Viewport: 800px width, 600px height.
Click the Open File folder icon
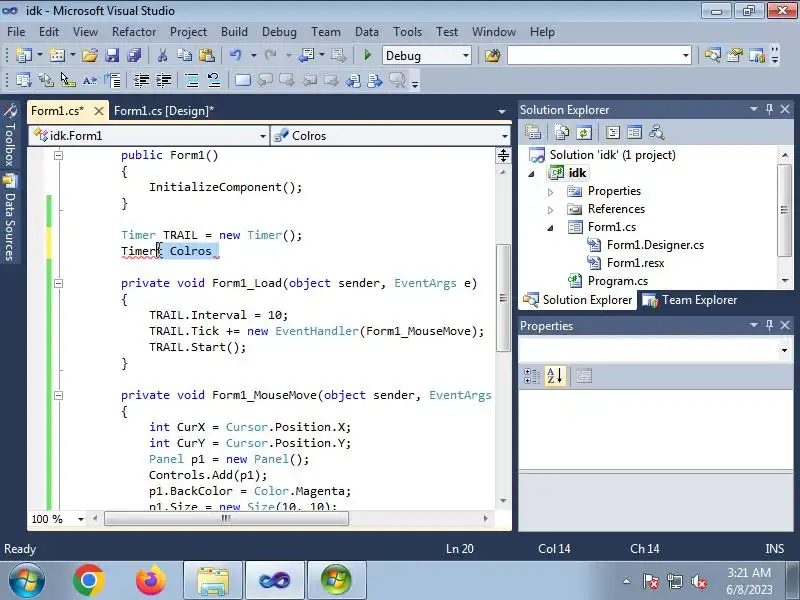90,55
